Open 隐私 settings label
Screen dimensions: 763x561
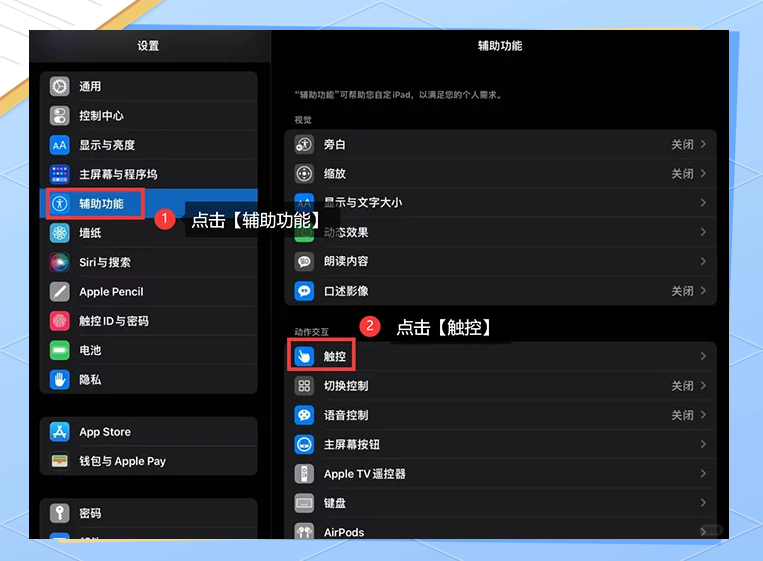coord(90,380)
